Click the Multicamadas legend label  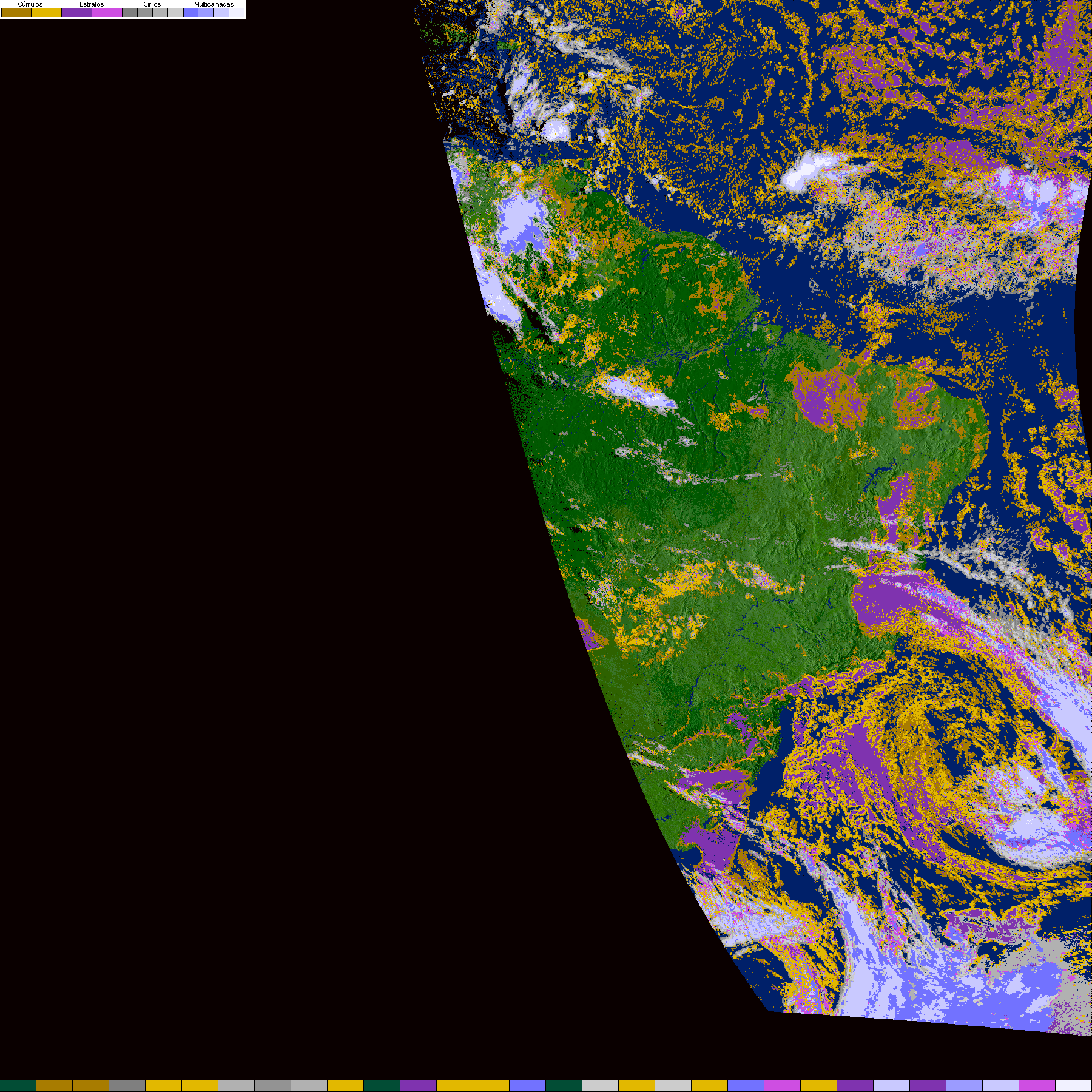pyautogui.click(x=214, y=4)
